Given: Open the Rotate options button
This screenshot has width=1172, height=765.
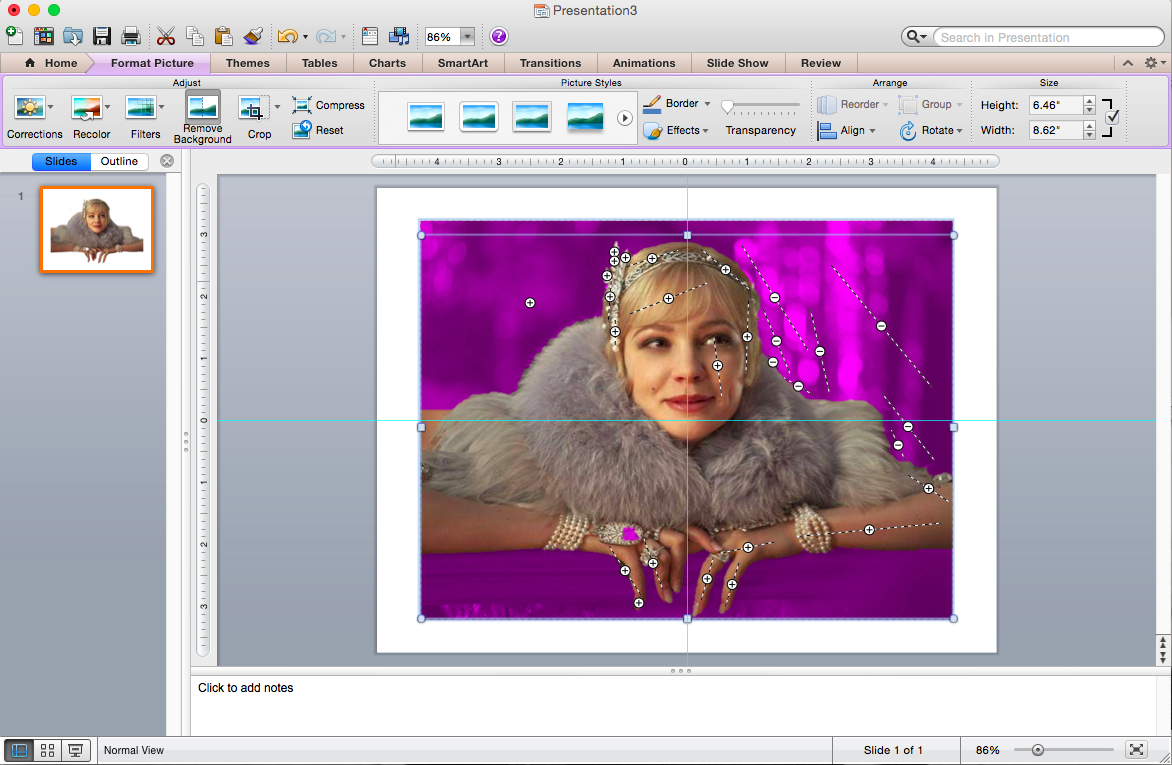Looking at the screenshot, I should point(931,130).
